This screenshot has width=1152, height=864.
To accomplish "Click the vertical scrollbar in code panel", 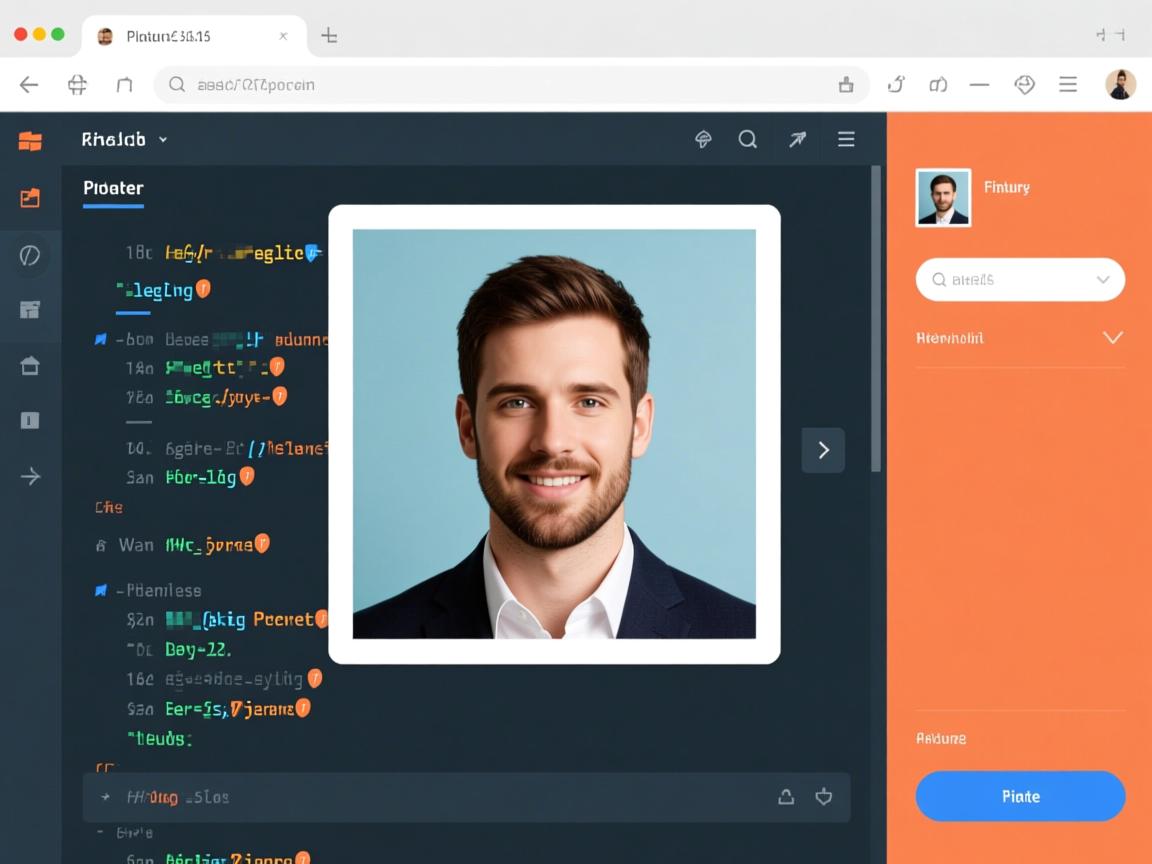I will click(876, 320).
